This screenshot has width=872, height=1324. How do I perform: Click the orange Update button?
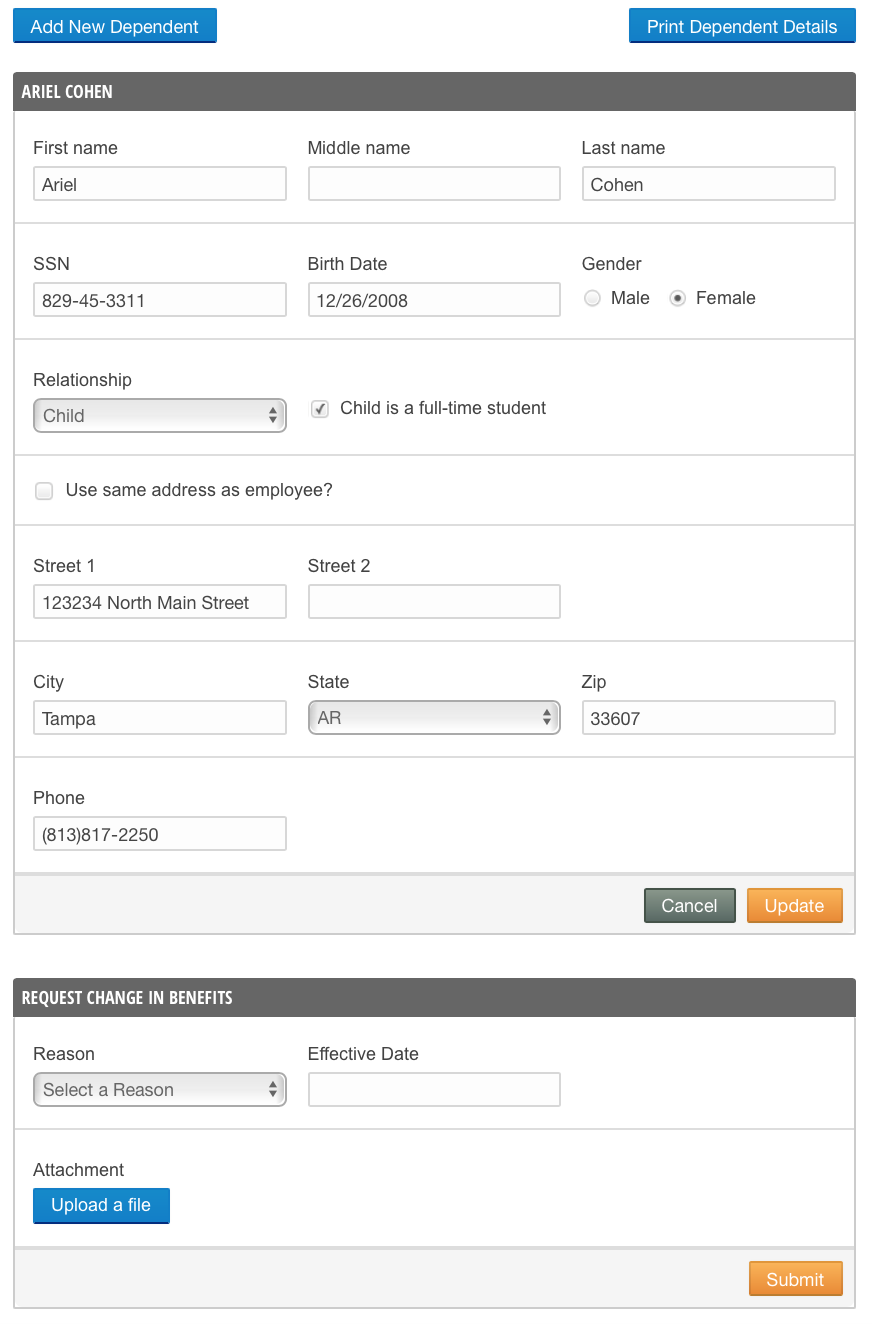click(794, 906)
